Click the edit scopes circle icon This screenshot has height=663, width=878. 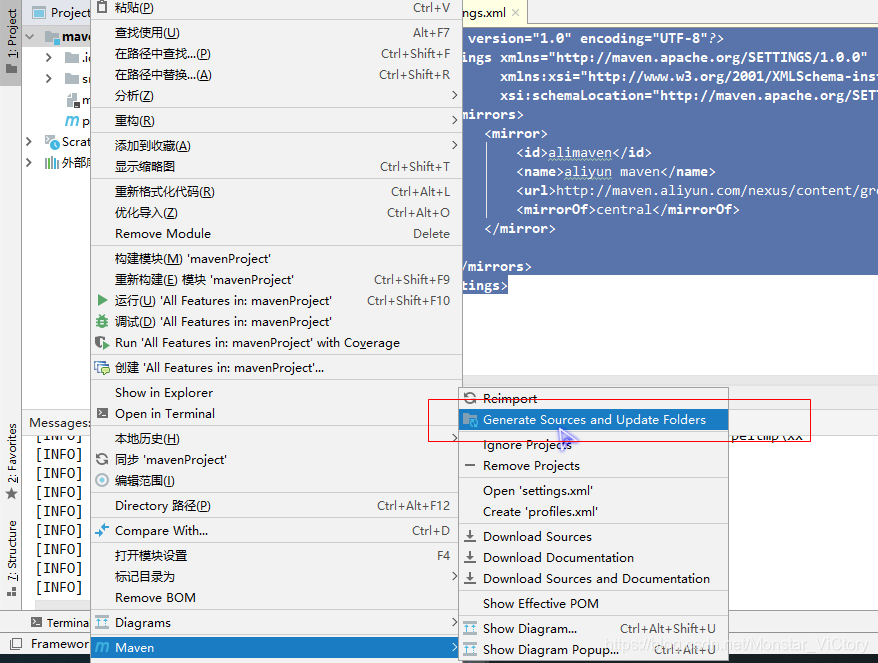102,480
